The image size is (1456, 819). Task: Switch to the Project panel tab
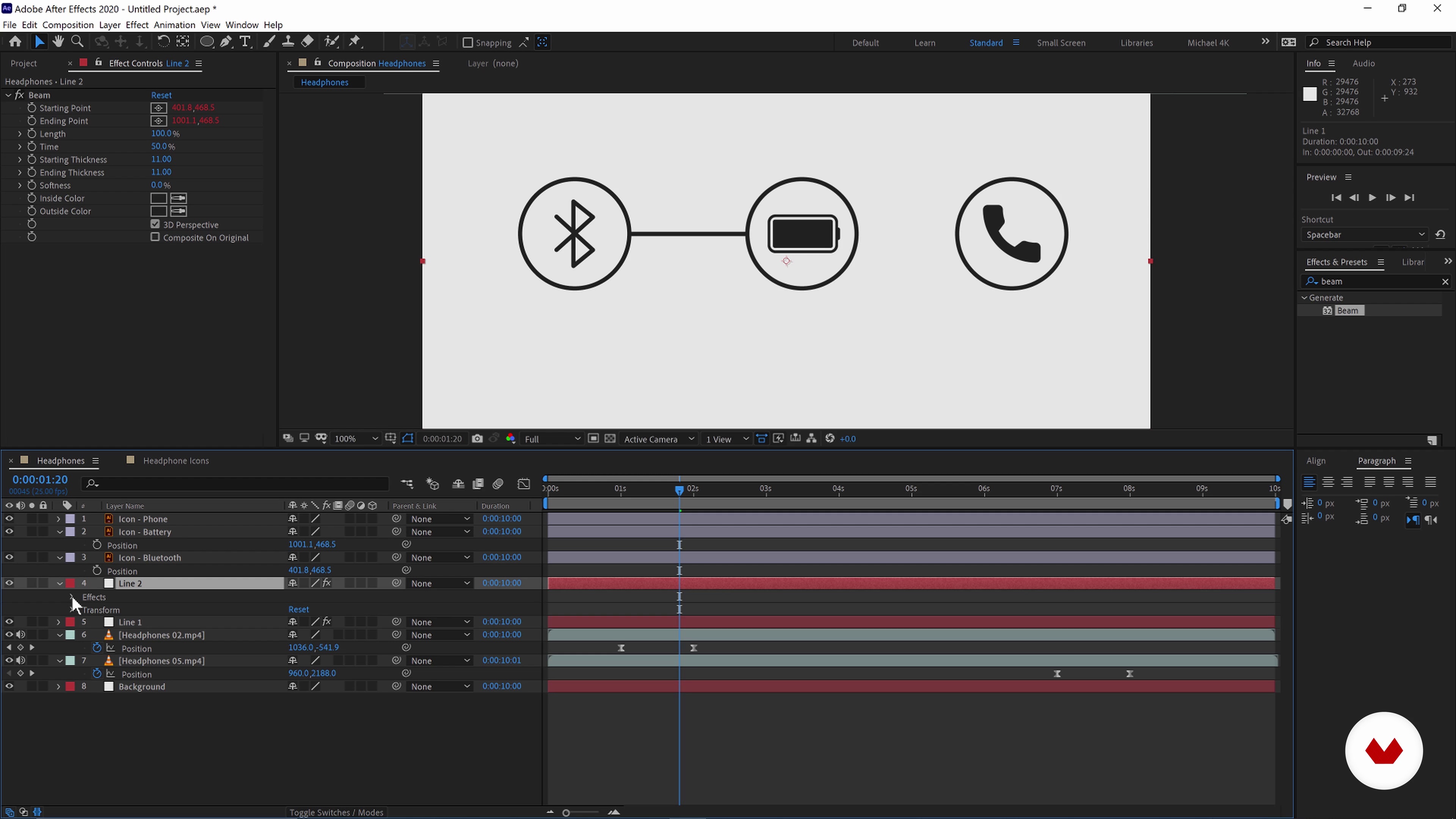24,63
